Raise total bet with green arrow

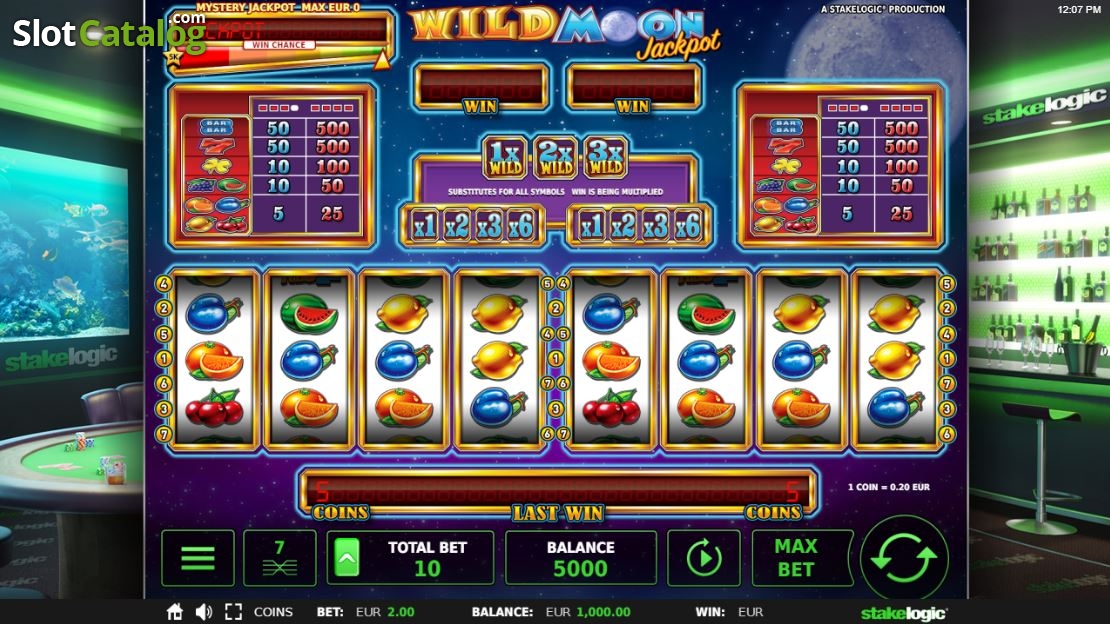pos(347,558)
